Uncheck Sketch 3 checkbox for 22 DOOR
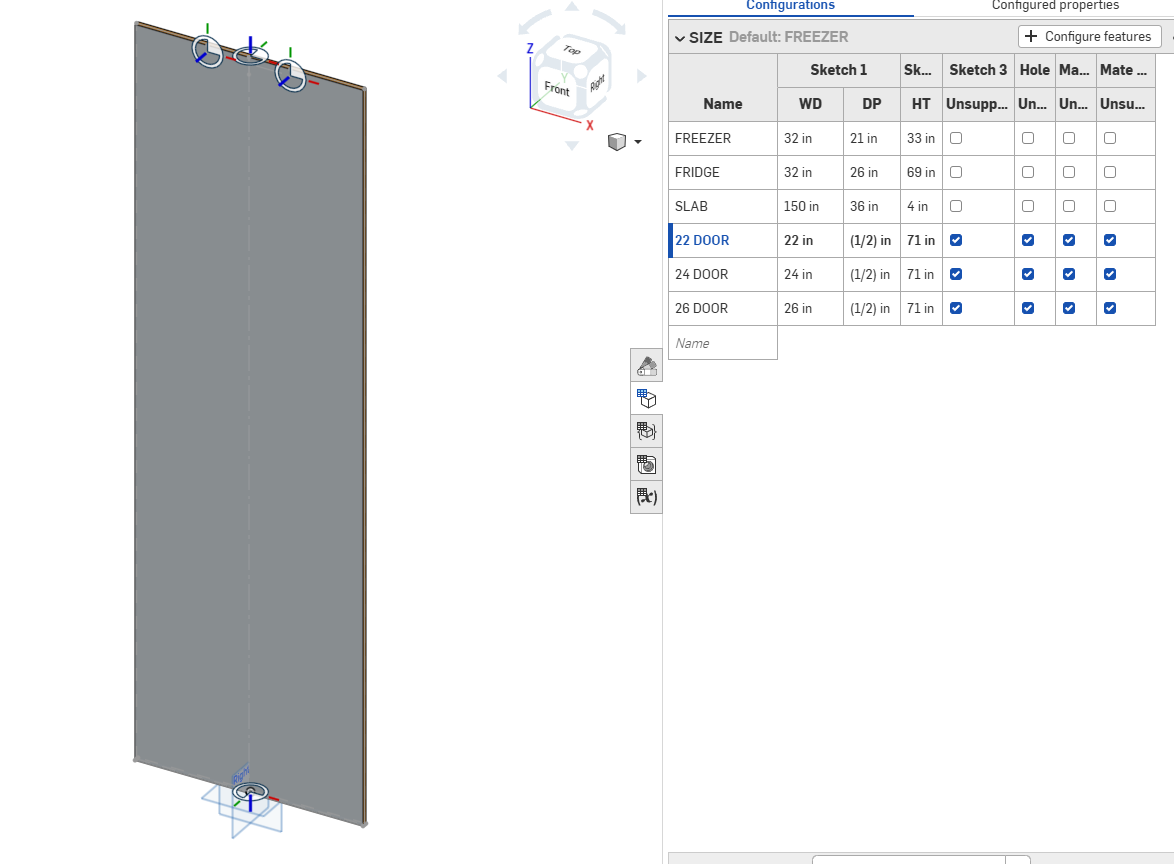The height and width of the screenshot is (864, 1174). pyautogui.click(x=956, y=240)
